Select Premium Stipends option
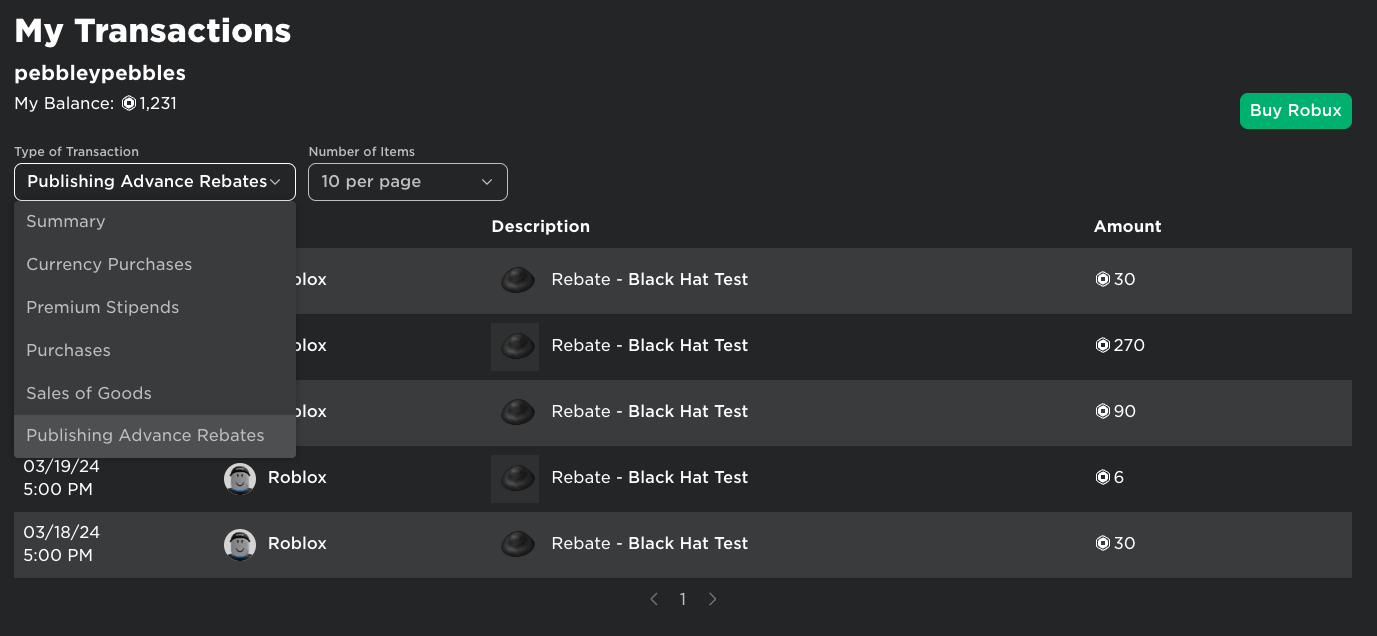1377x636 pixels. (x=103, y=308)
